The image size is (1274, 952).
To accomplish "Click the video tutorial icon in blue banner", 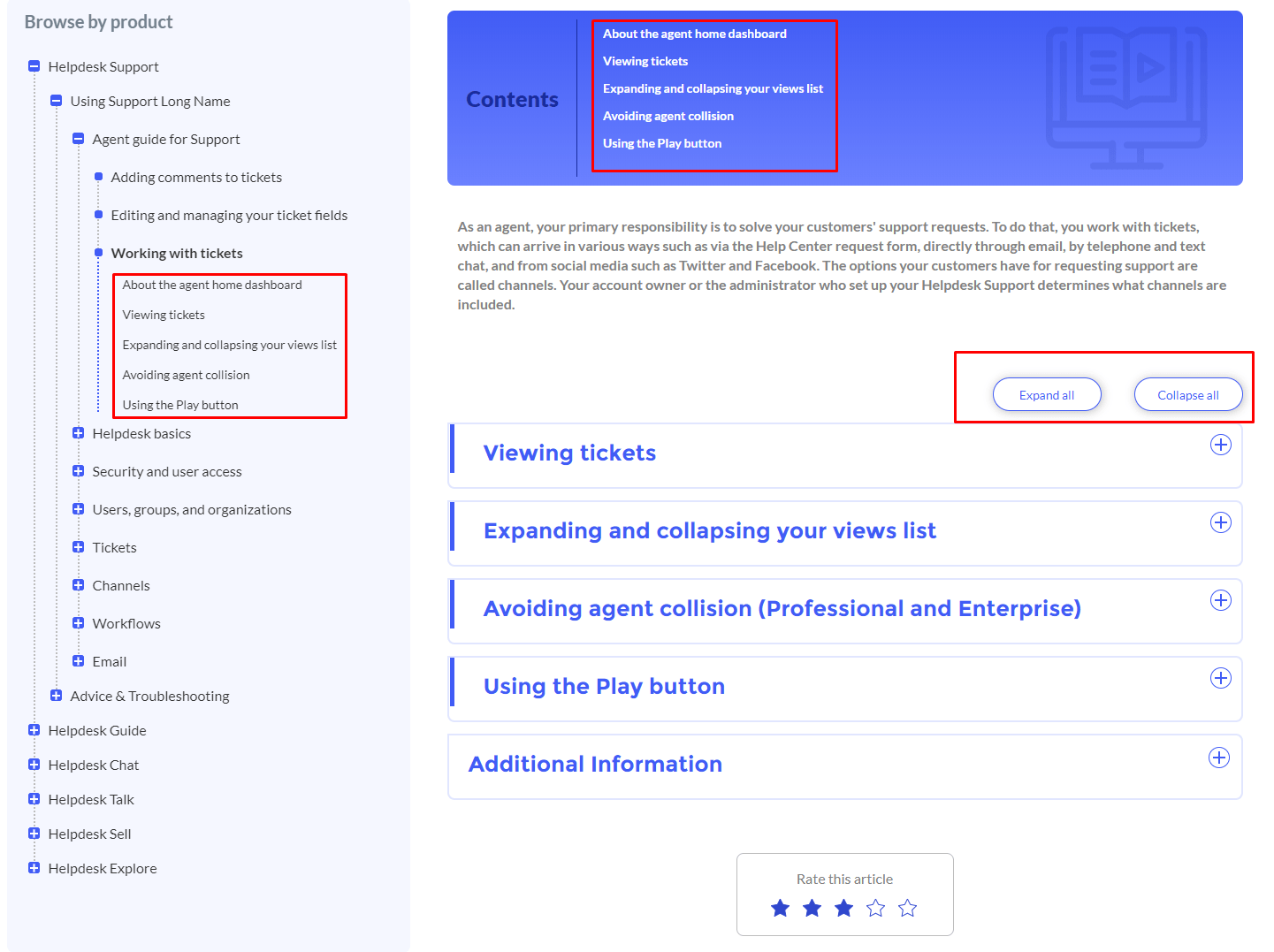I will tap(1126, 97).
